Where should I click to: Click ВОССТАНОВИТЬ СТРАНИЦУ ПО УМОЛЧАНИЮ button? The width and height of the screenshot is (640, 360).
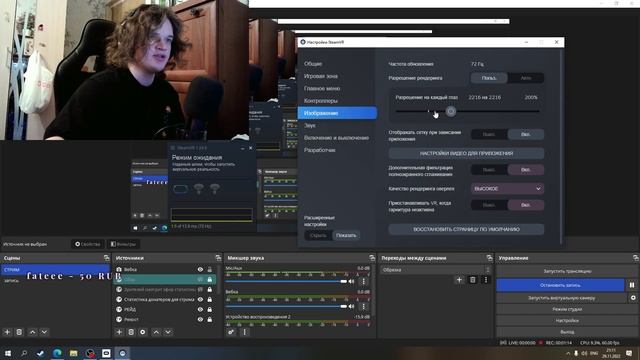[x=466, y=229]
